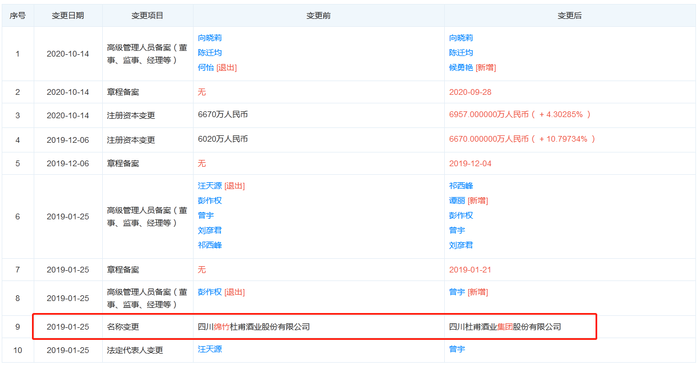Open 曾宇 link in row 6 变更前 column

[x=206, y=216]
